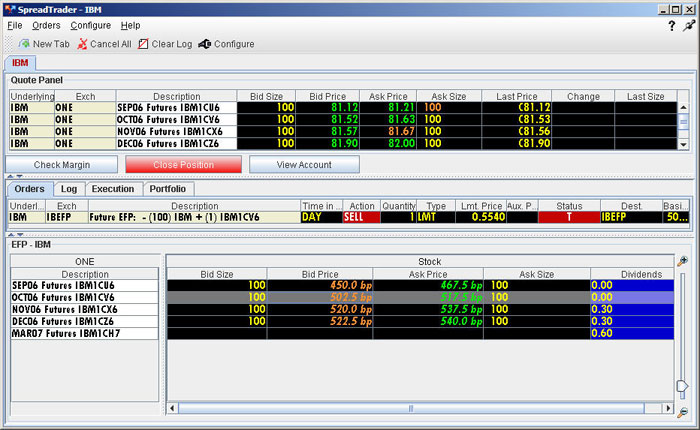This screenshot has height=430, width=700.
Task: Click the collapse arrows above EFP - IBM panel
Action: [15, 234]
